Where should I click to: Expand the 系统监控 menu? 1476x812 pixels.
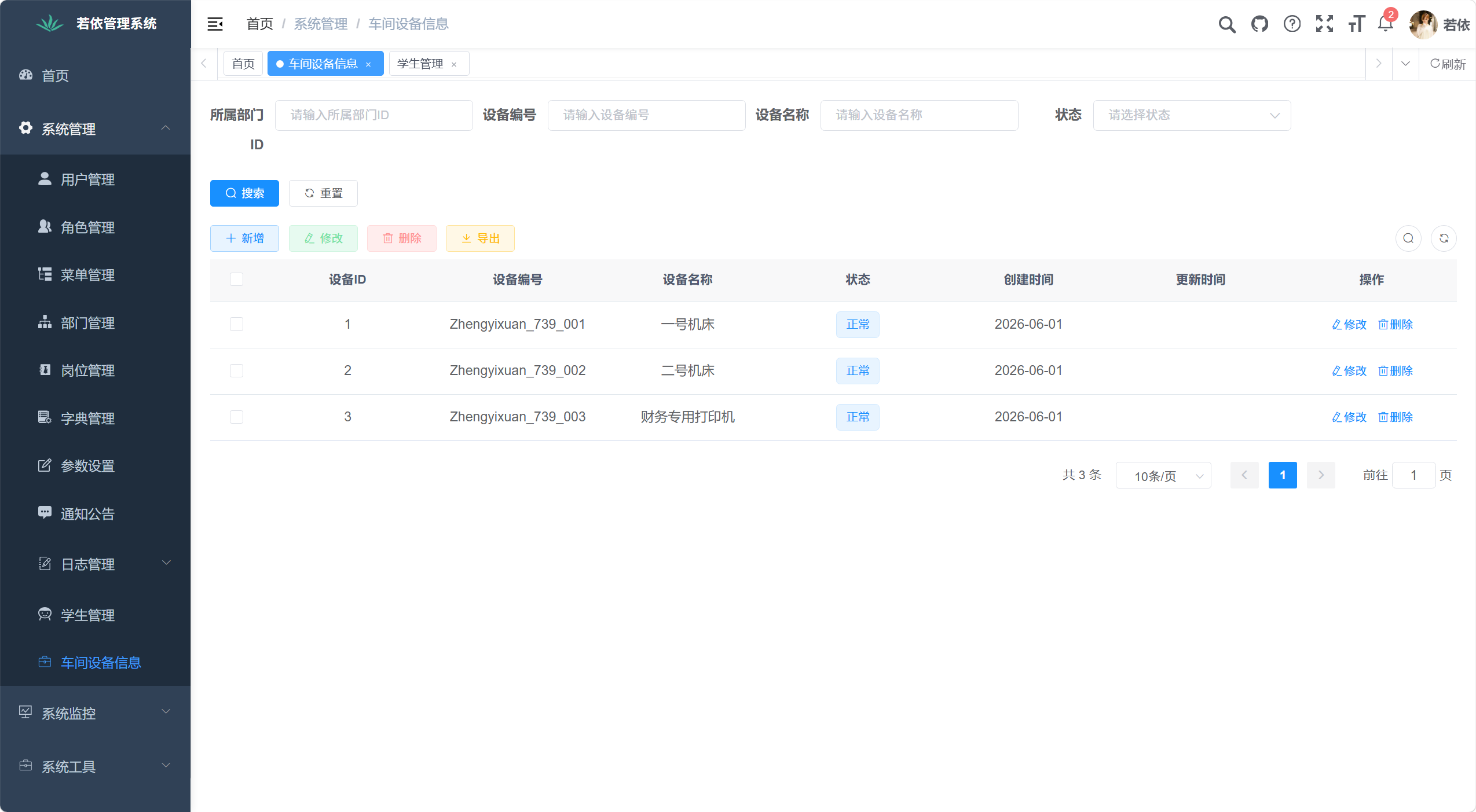click(x=96, y=713)
